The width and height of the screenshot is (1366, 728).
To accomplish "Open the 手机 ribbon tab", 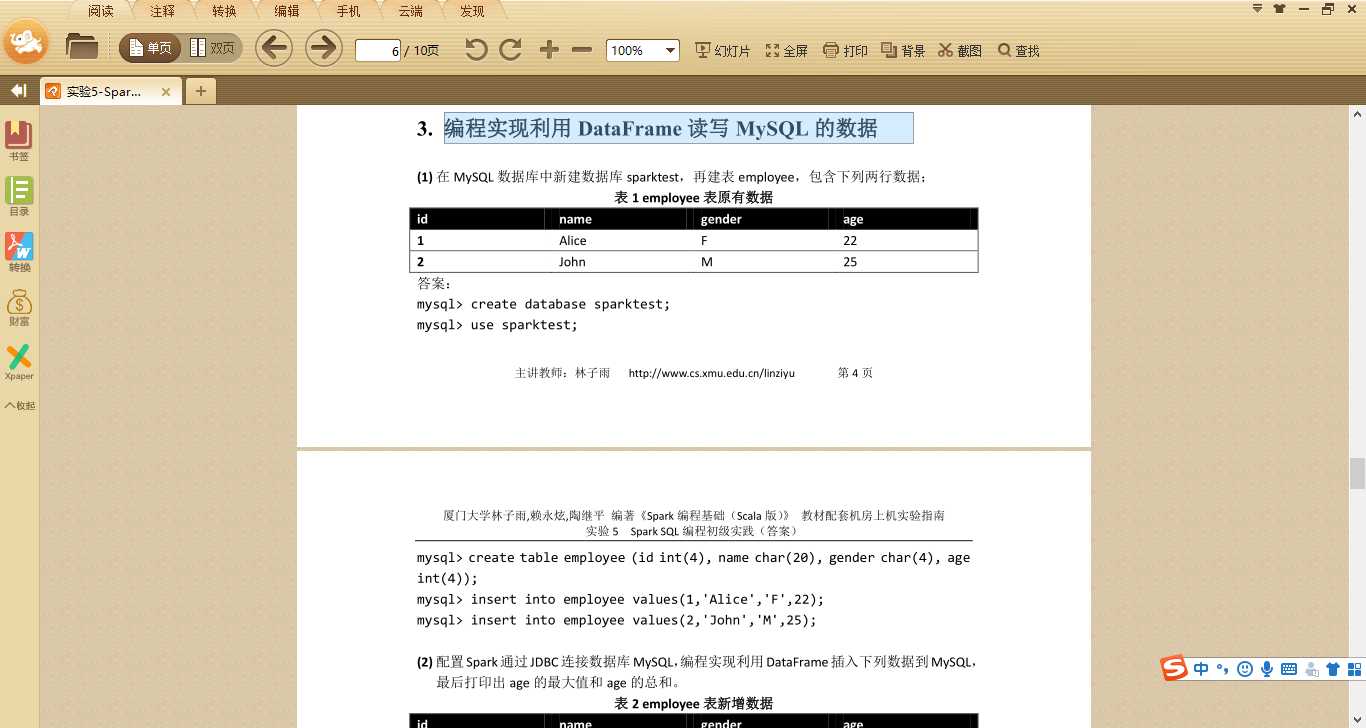I will click(x=349, y=11).
